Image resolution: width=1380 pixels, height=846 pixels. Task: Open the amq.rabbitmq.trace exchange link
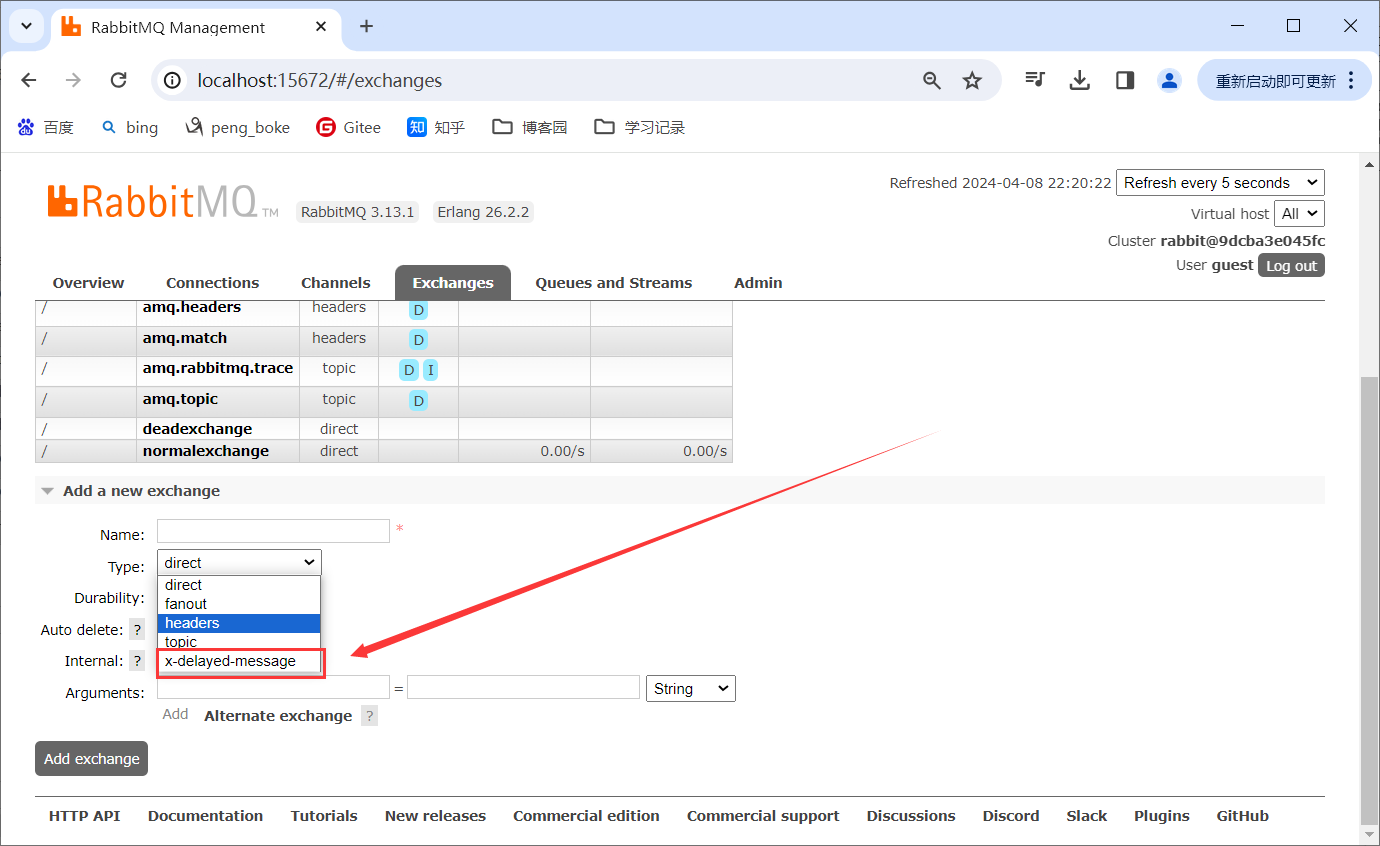[x=218, y=368]
